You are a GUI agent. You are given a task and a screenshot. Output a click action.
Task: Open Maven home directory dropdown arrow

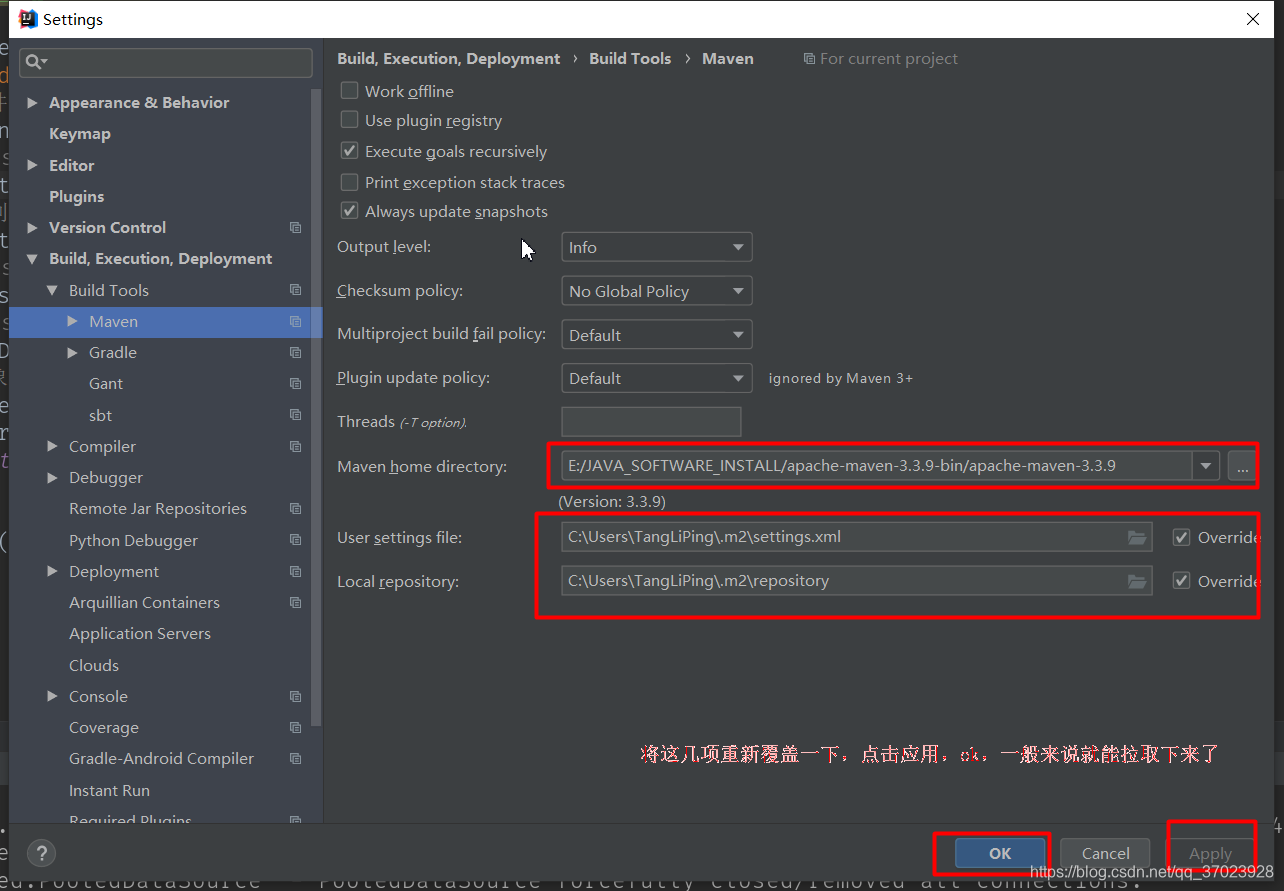1206,465
